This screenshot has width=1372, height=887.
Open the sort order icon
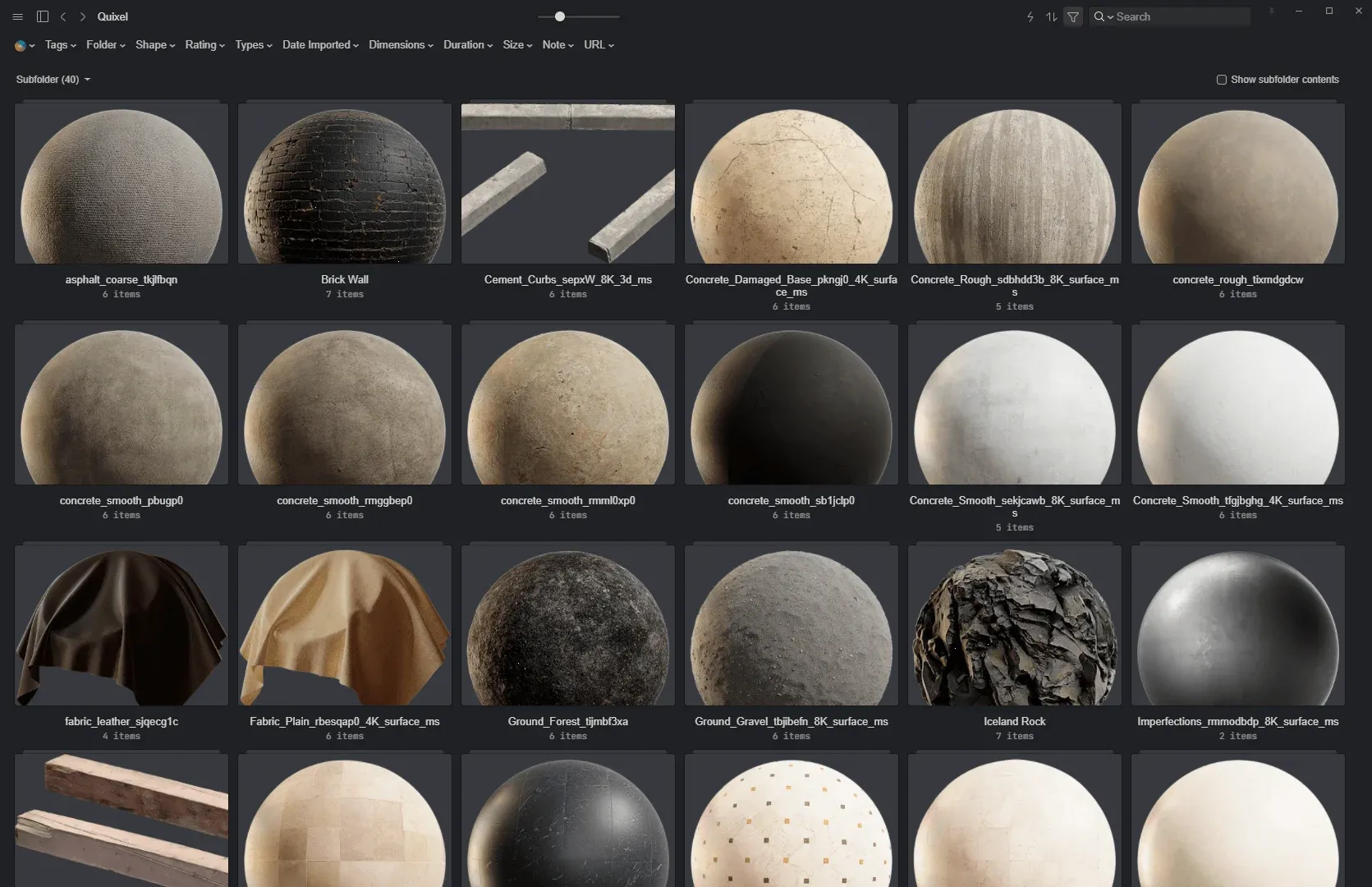pyautogui.click(x=1051, y=16)
